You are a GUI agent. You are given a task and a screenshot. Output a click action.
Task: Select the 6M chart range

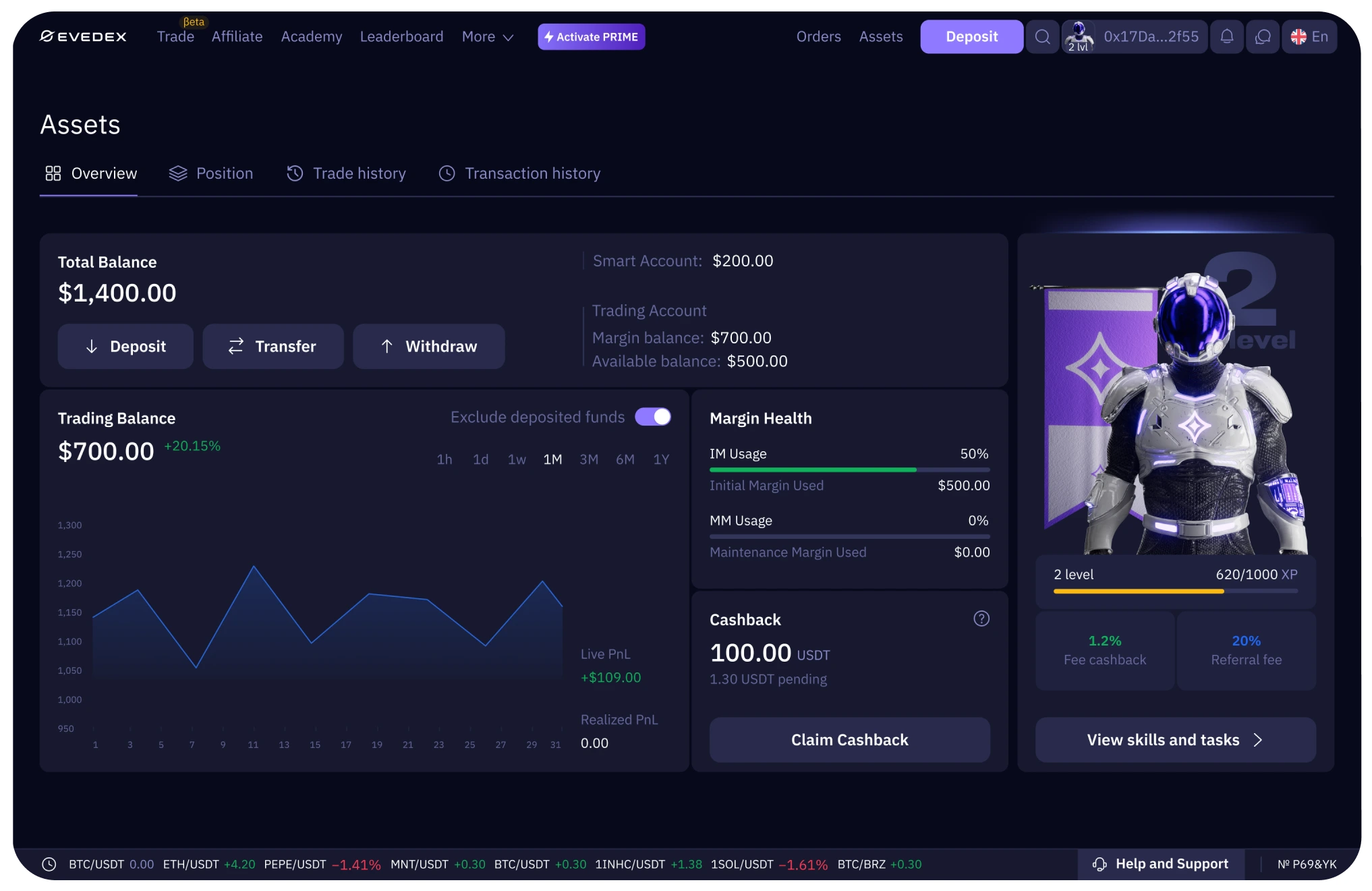click(x=625, y=459)
